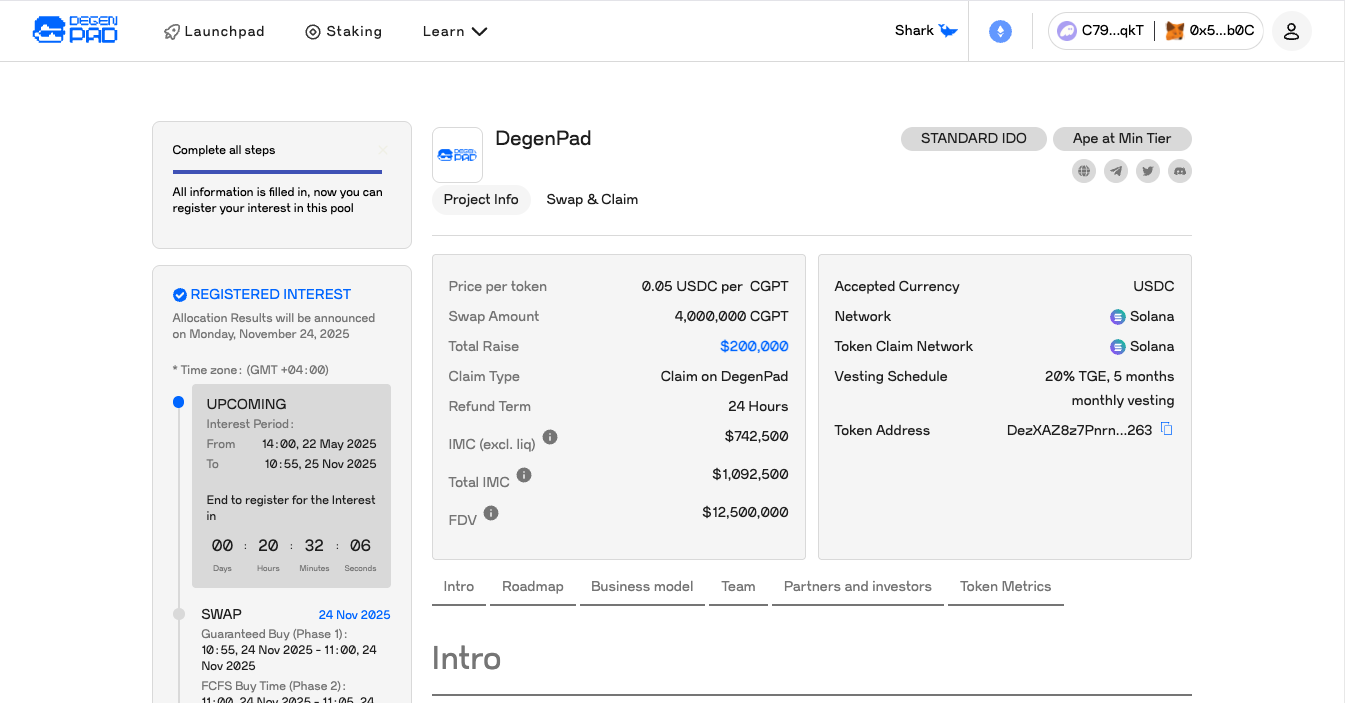Go to the Staking page
The height and width of the screenshot is (703, 1345).
pos(344,31)
